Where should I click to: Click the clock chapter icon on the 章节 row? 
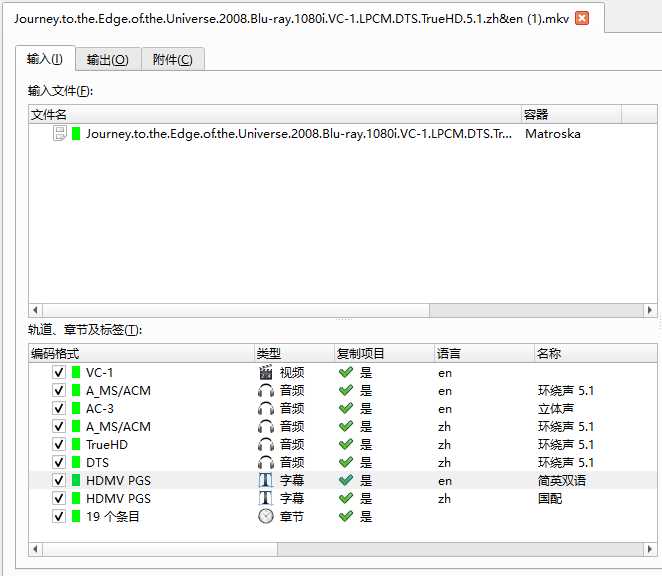coord(266,516)
